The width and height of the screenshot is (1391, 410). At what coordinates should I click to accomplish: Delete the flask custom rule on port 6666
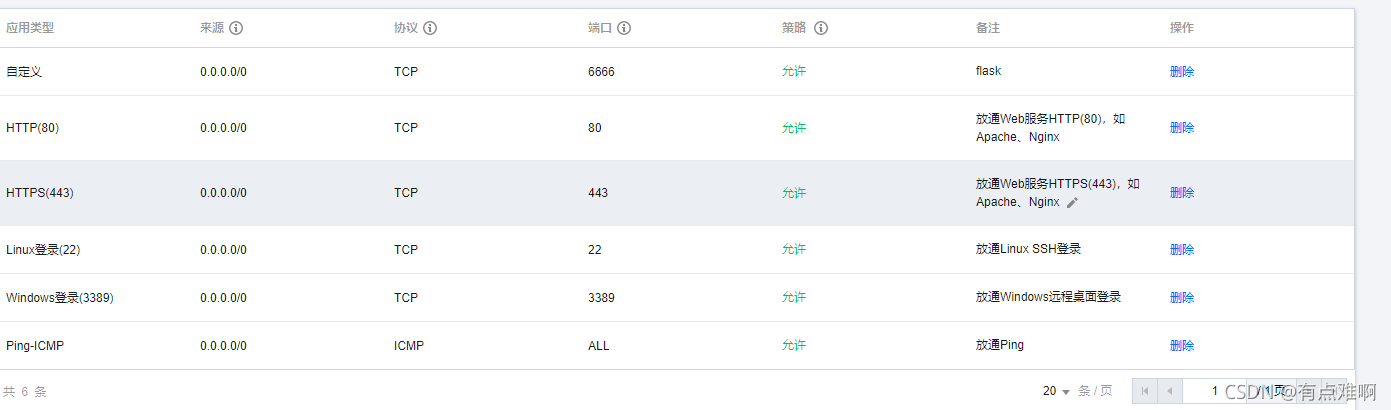pyautogui.click(x=1181, y=72)
